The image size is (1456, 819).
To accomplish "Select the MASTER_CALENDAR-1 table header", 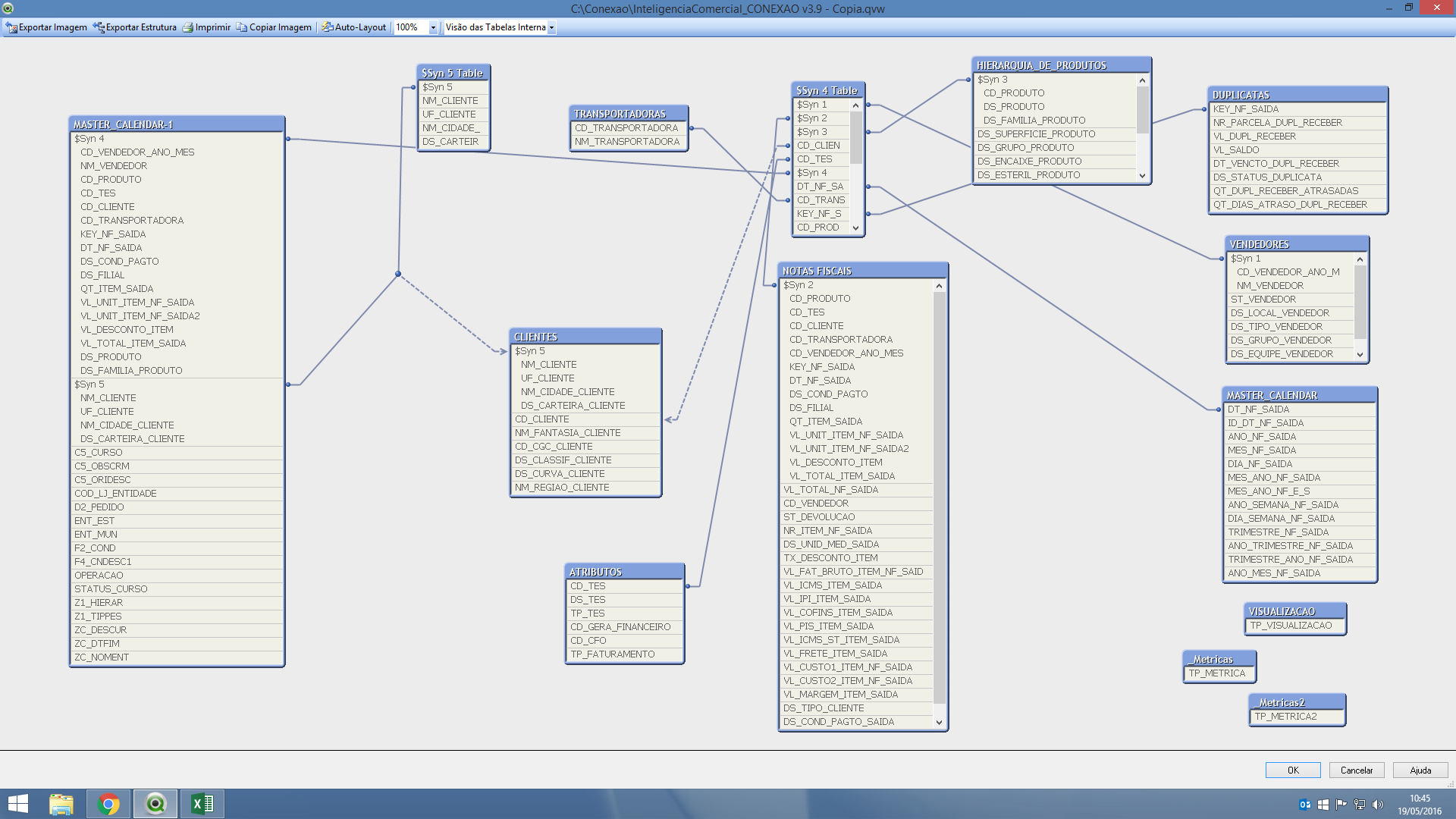I will (177, 124).
